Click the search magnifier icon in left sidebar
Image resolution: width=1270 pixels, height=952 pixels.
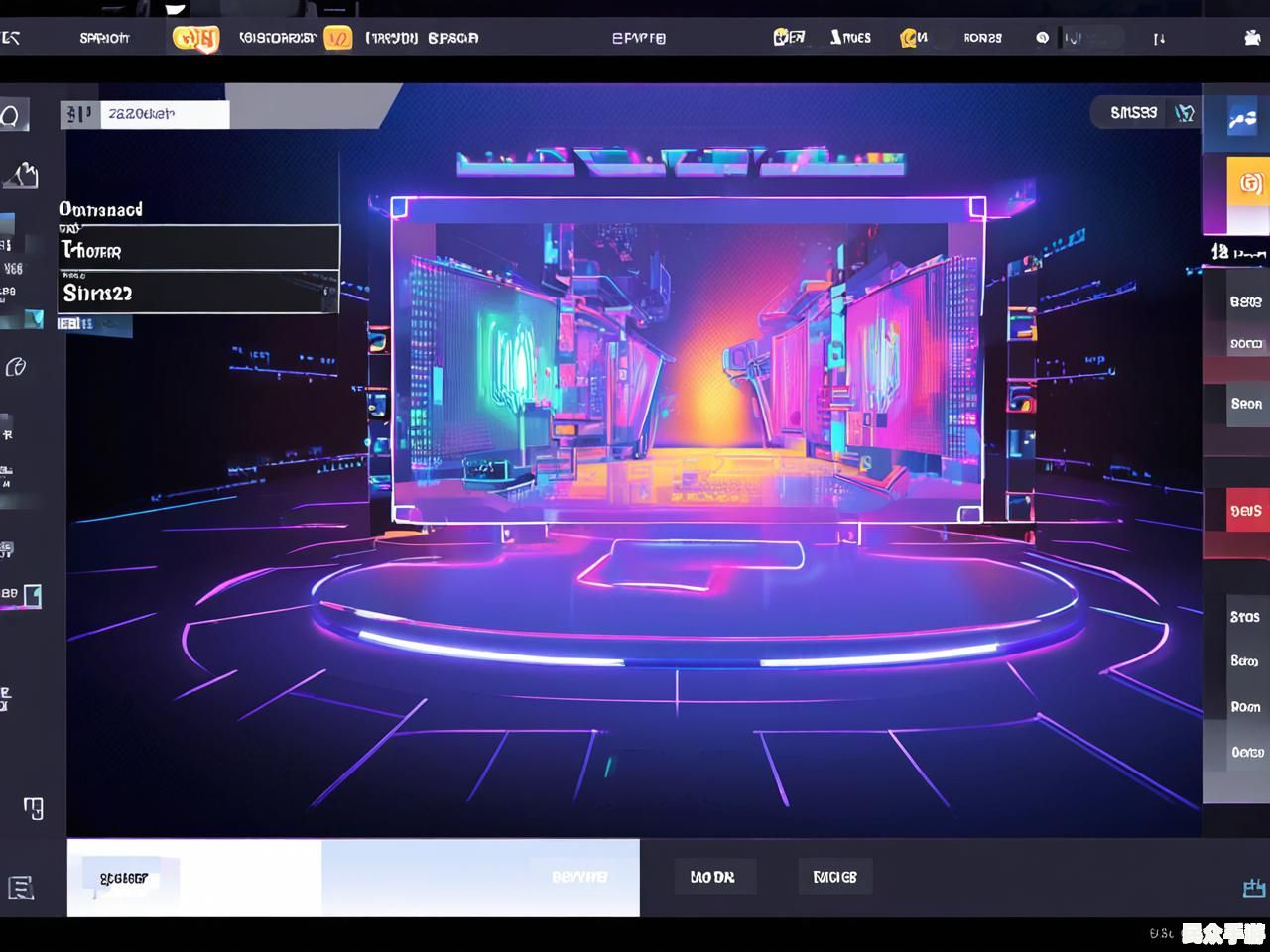(x=12, y=116)
